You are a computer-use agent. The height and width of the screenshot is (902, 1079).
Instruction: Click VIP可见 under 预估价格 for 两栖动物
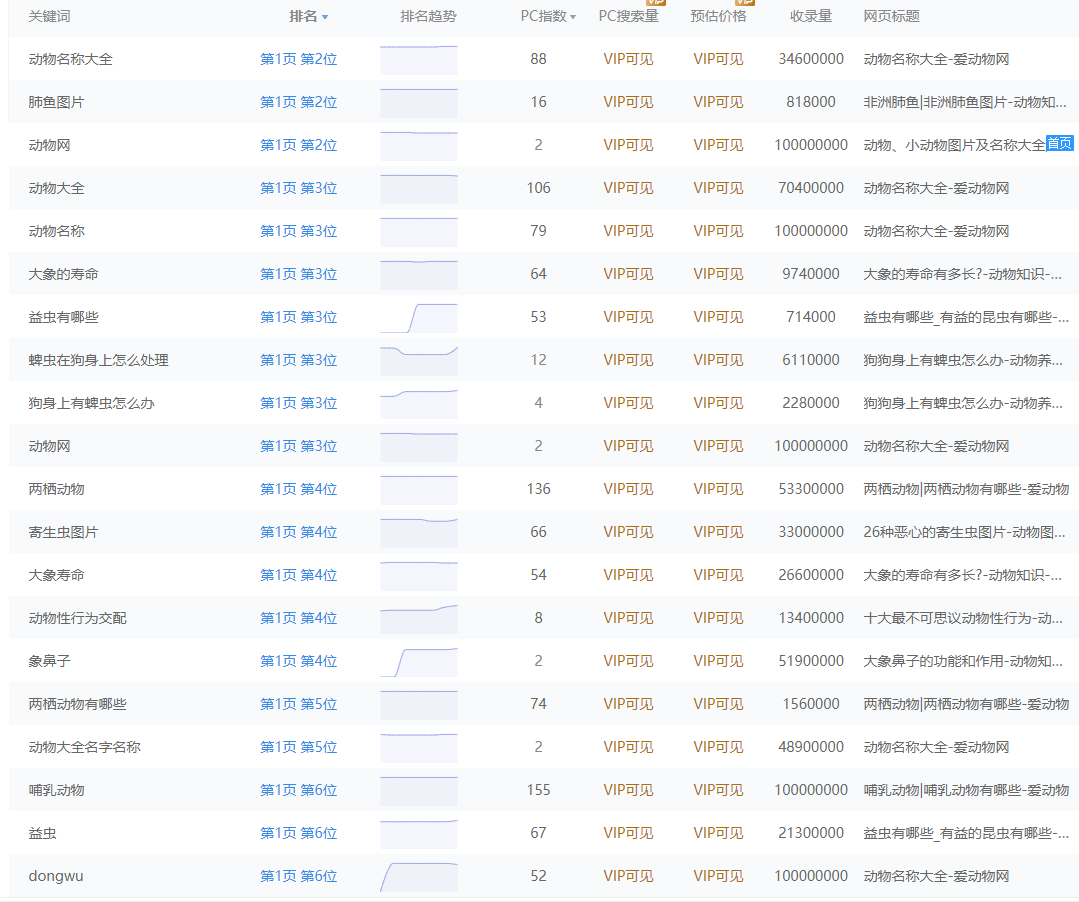pos(718,489)
